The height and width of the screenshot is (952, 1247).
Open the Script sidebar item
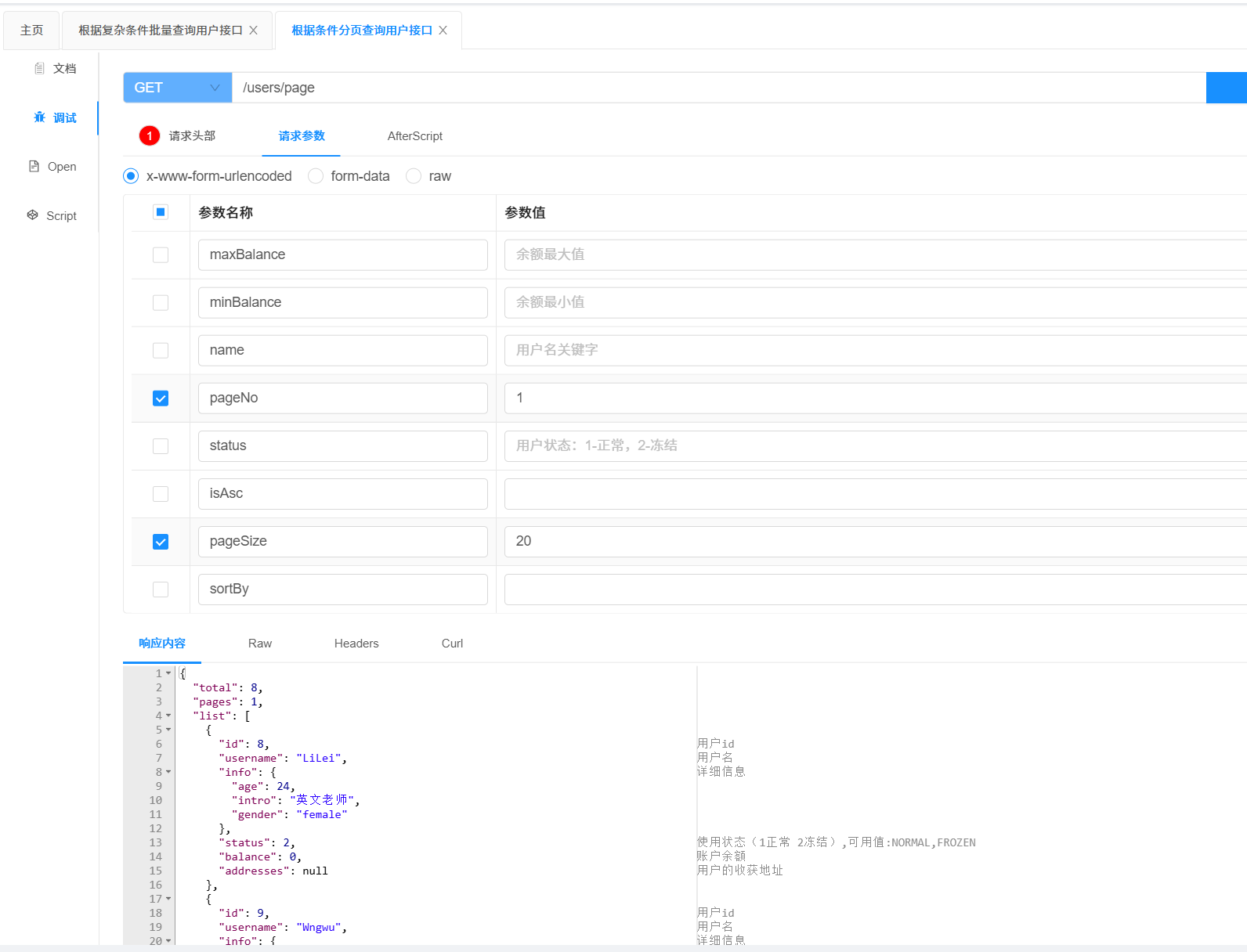tap(52, 215)
